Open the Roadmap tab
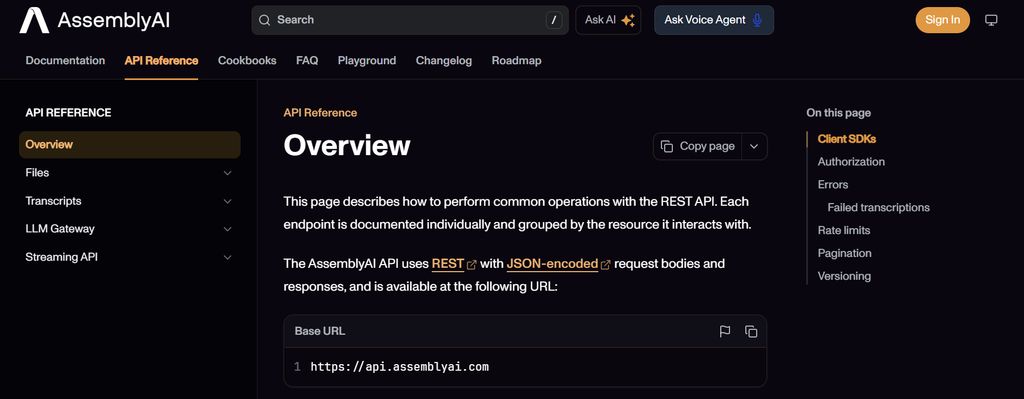Viewport: 1024px width, 399px height. 517,61
